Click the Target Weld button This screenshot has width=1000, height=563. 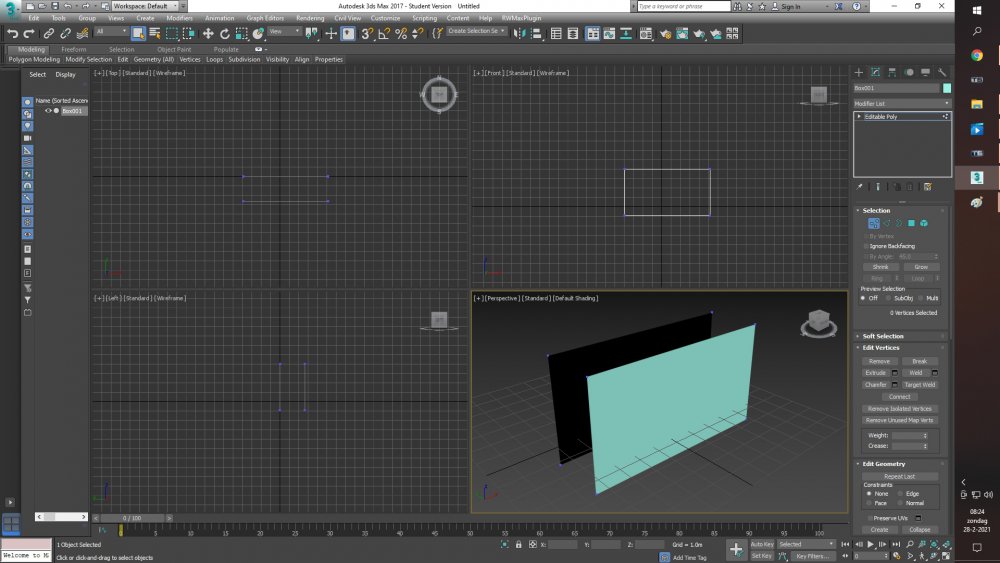coord(920,384)
